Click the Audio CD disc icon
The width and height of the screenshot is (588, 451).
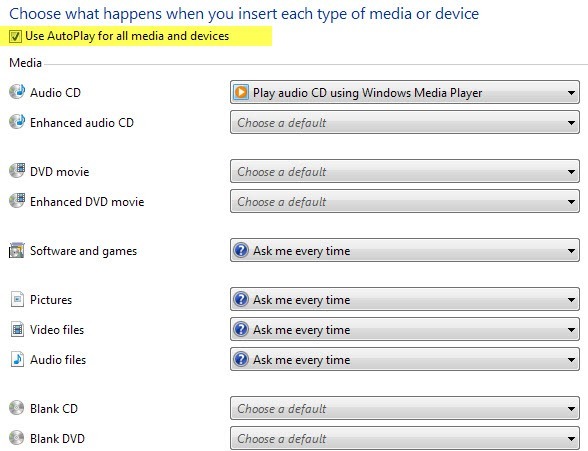pyautogui.click(x=17, y=92)
